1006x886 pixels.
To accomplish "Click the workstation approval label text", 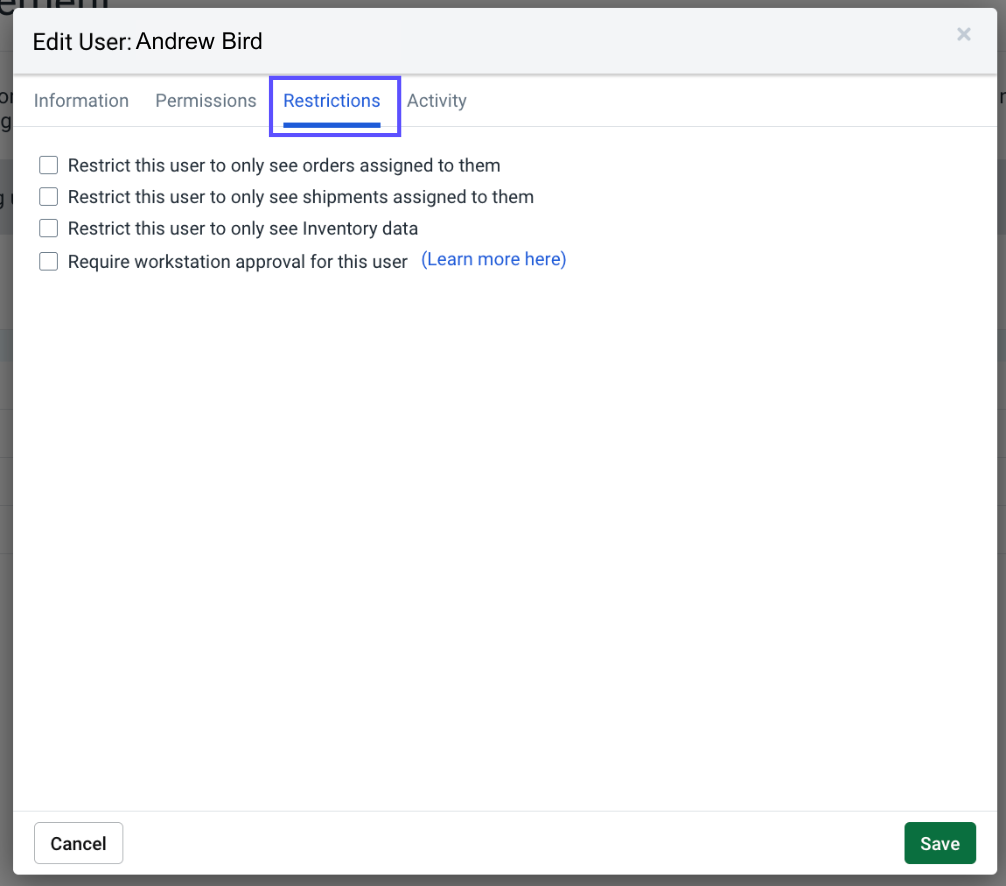I will click(x=236, y=261).
